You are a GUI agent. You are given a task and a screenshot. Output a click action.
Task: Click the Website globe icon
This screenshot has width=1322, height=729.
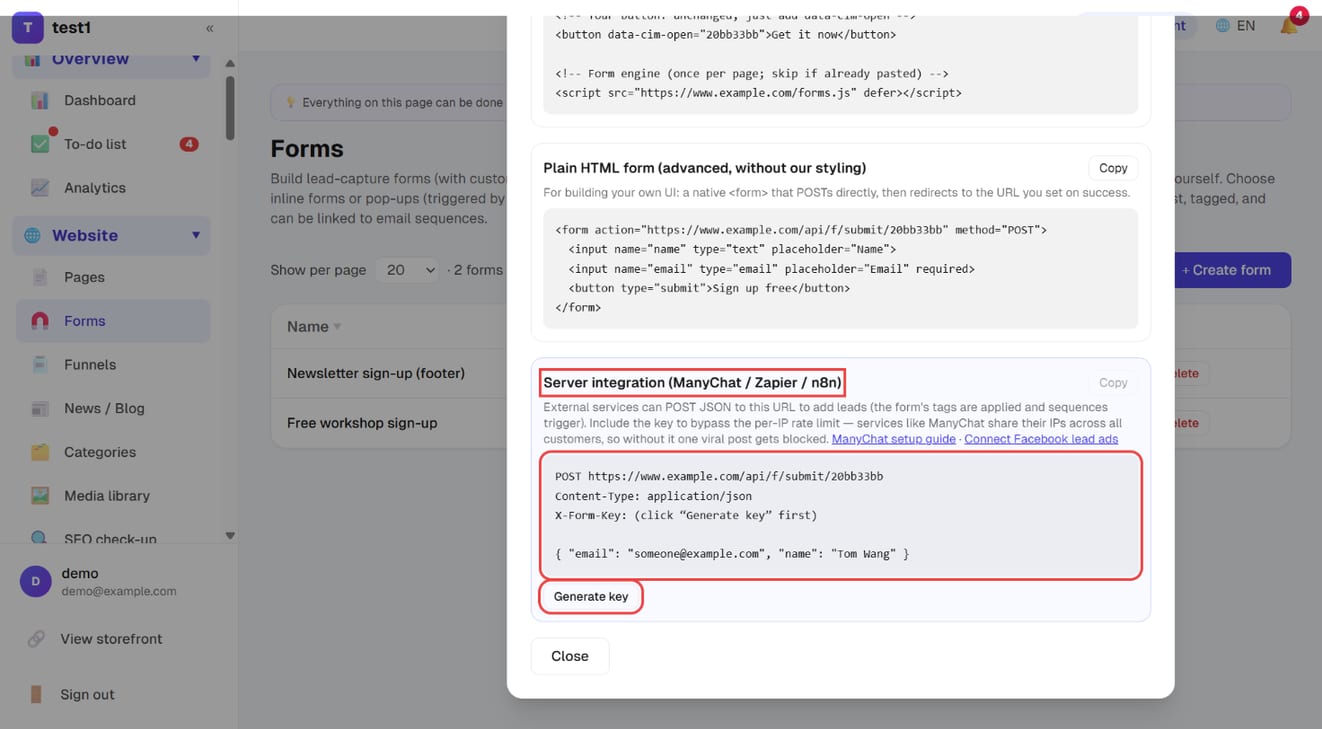pyautogui.click(x=32, y=236)
